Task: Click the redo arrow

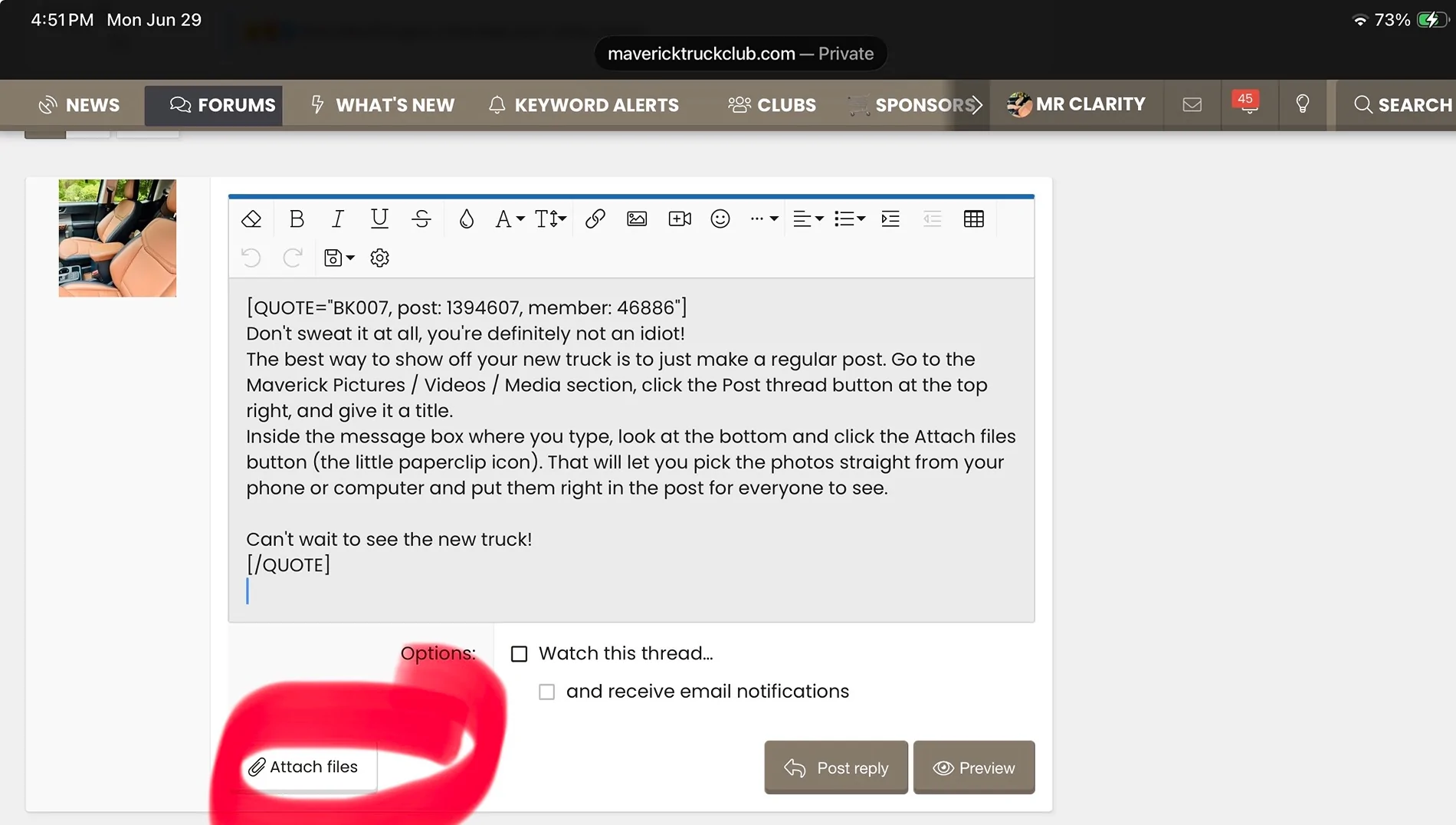Action: [x=293, y=258]
